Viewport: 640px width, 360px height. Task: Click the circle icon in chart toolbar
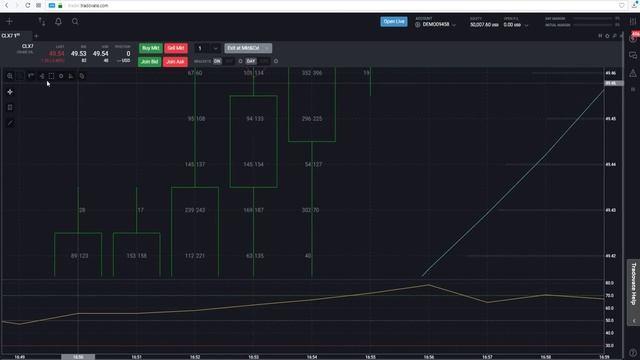61,76
